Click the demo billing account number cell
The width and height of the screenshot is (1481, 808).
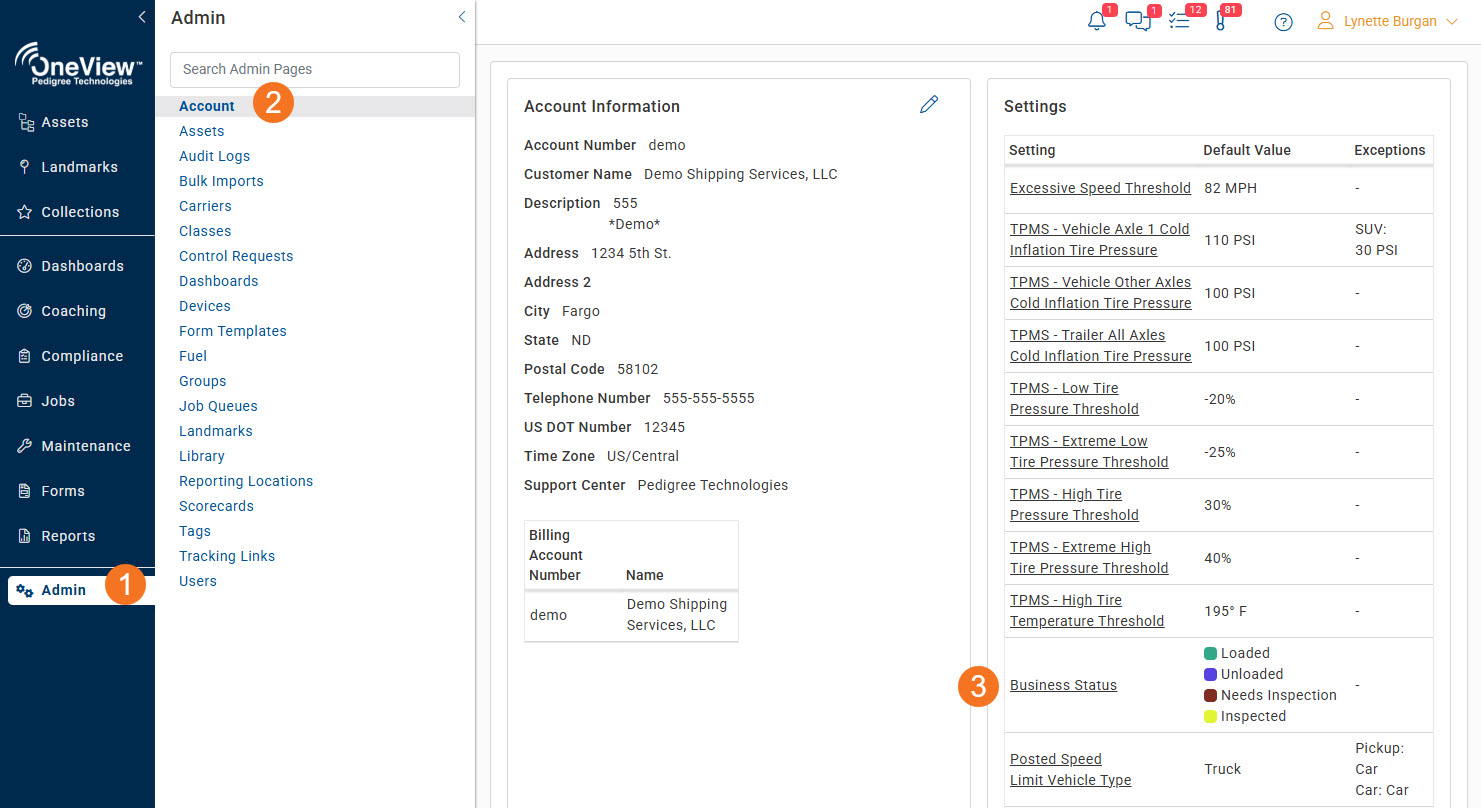pos(548,615)
